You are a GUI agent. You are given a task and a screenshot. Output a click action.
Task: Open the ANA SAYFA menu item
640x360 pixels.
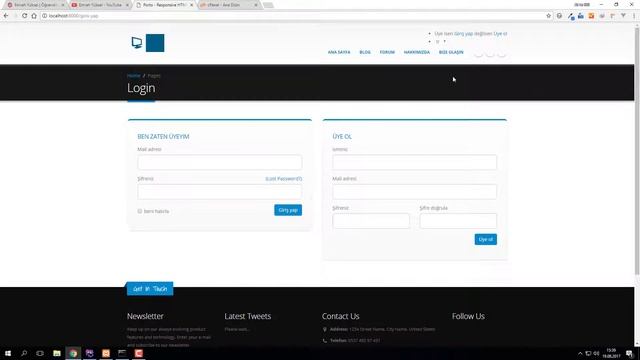[x=339, y=52]
